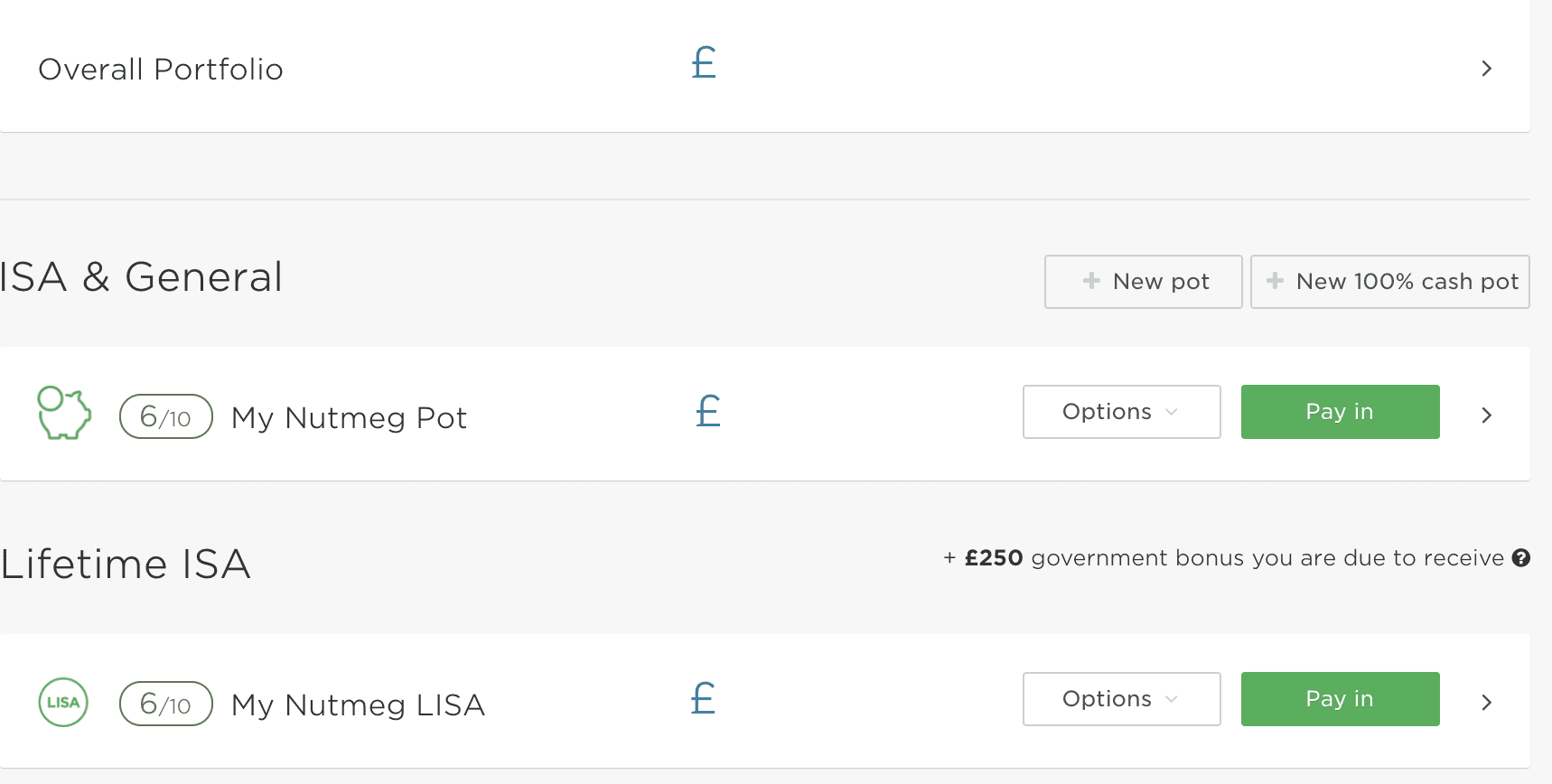Click the piggy bank icon for My Nutmeg Pot
1552x784 pixels.
[64, 413]
